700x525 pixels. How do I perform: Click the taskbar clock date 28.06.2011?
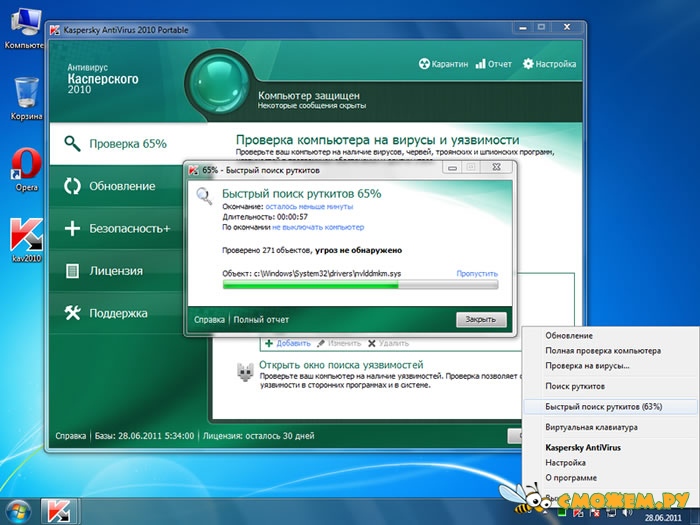coord(663,518)
